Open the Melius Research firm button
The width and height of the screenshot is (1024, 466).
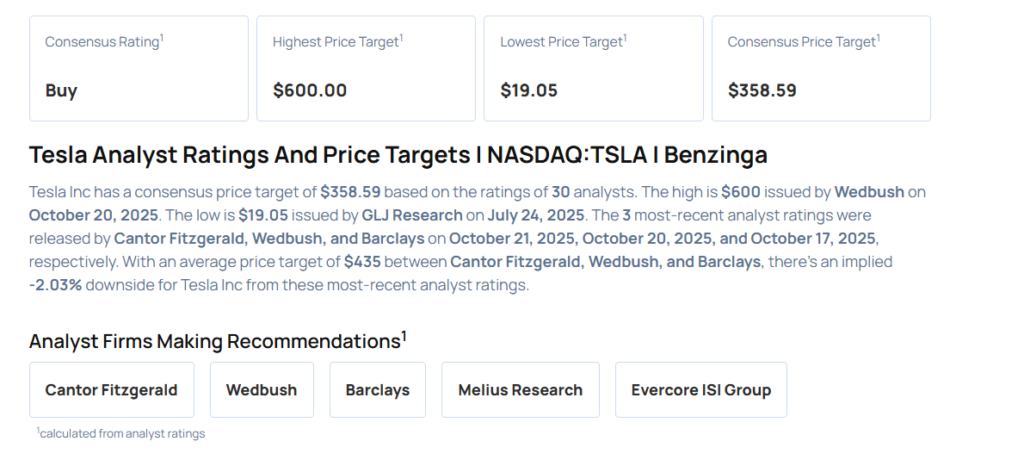pos(520,390)
